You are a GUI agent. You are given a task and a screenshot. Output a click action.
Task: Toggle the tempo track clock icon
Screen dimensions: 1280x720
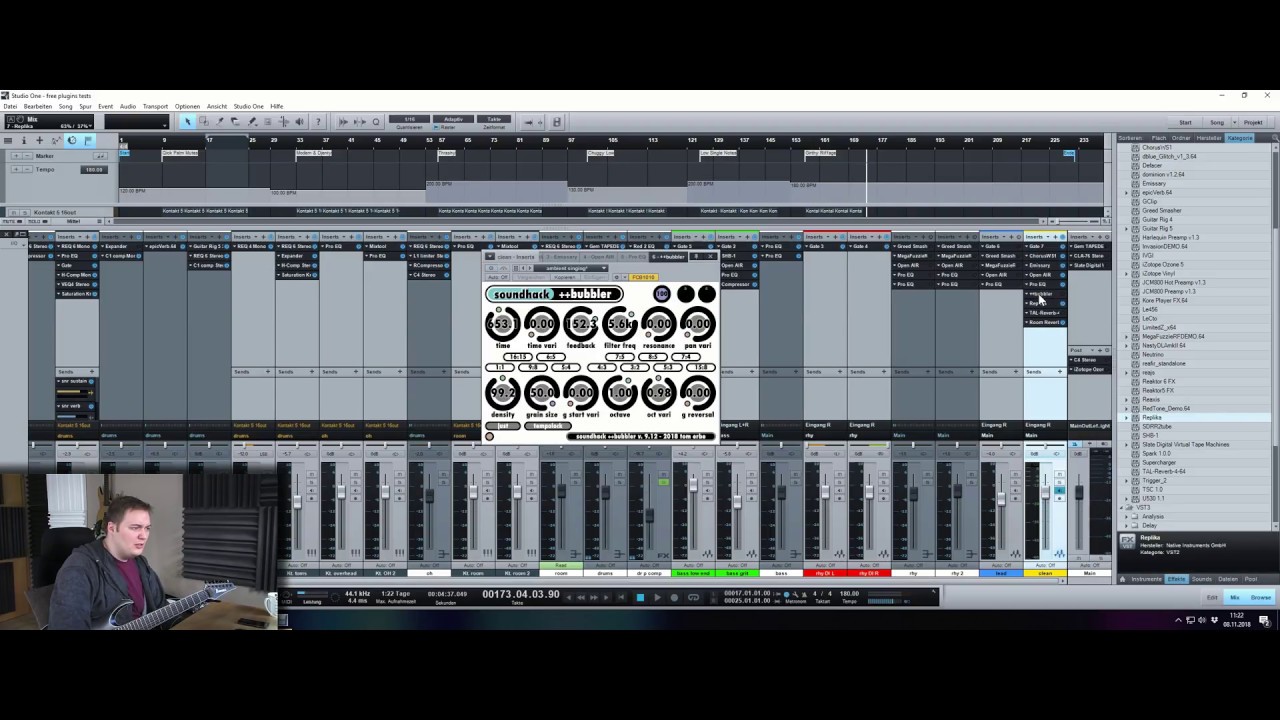click(x=71, y=141)
